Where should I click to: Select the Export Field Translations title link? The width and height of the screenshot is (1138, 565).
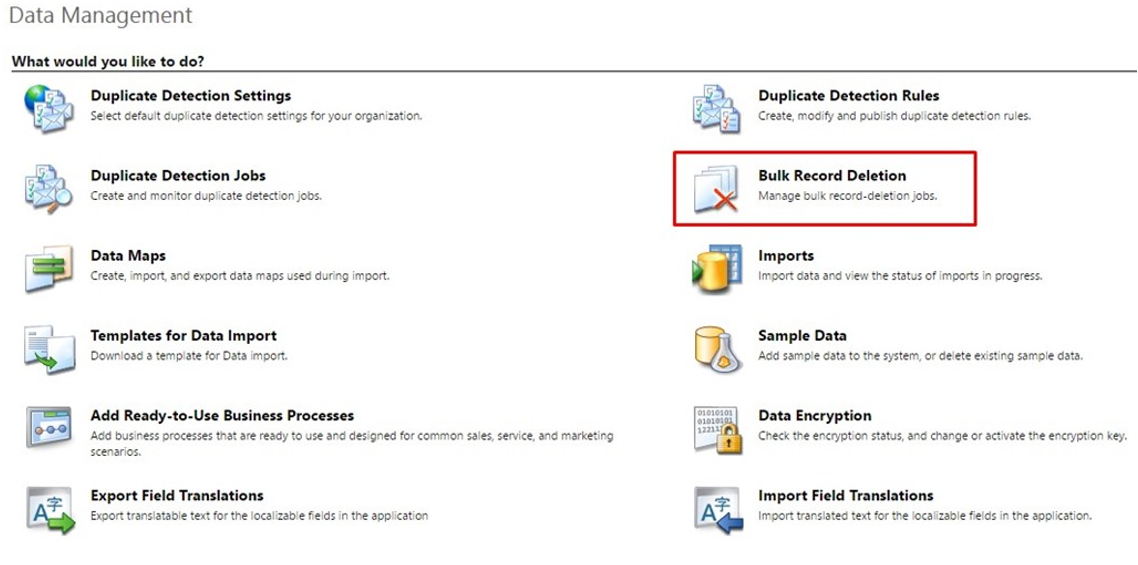[x=176, y=495]
